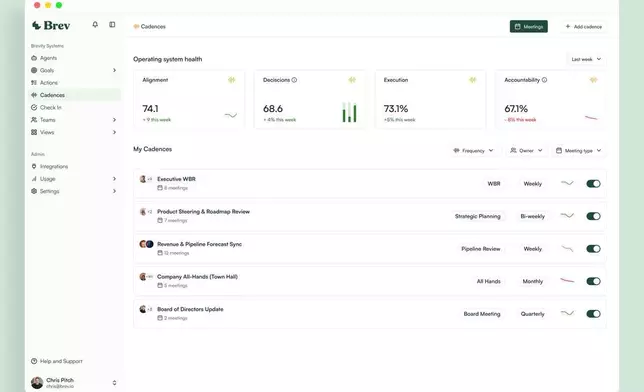The height and width of the screenshot is (392, 644).
Task: Click Executive WBR owner avatar
Action: (143, 179)
